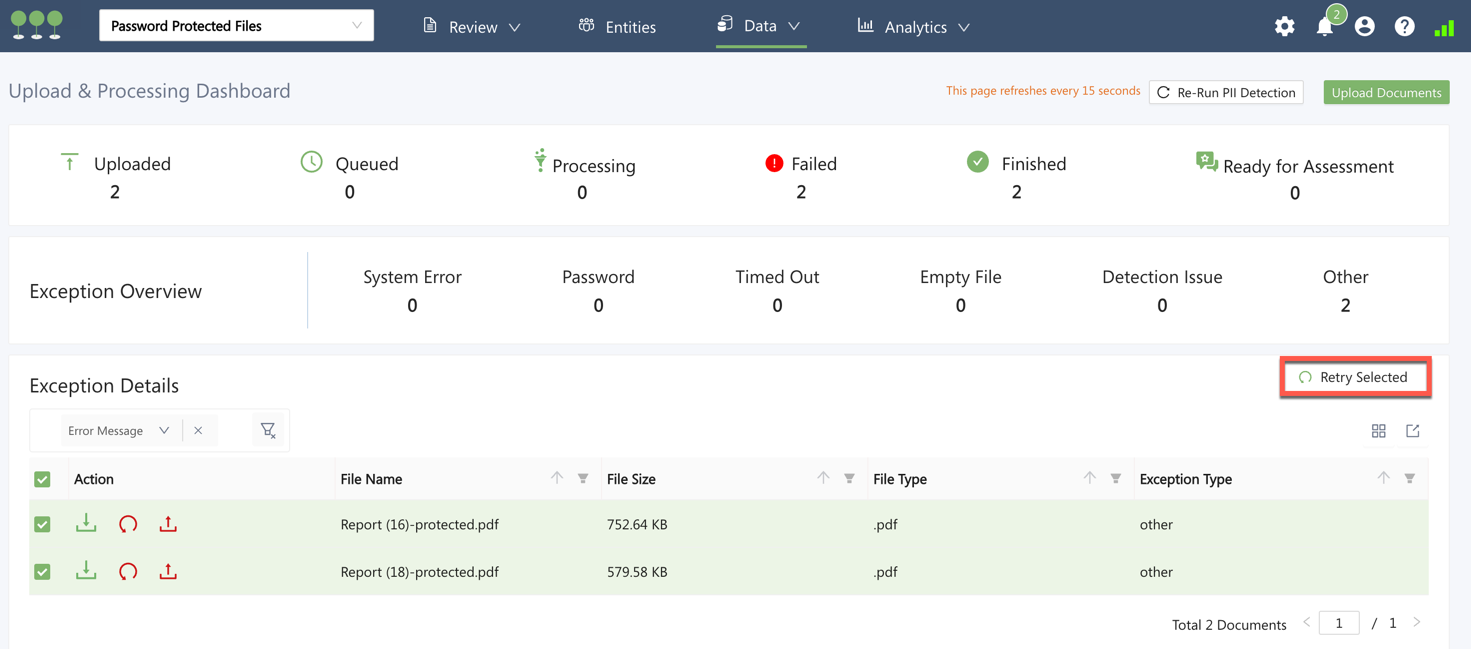Expand the Analytics menu
The height and width of the screenshot is (649, 1471).
tap(913, 27)
